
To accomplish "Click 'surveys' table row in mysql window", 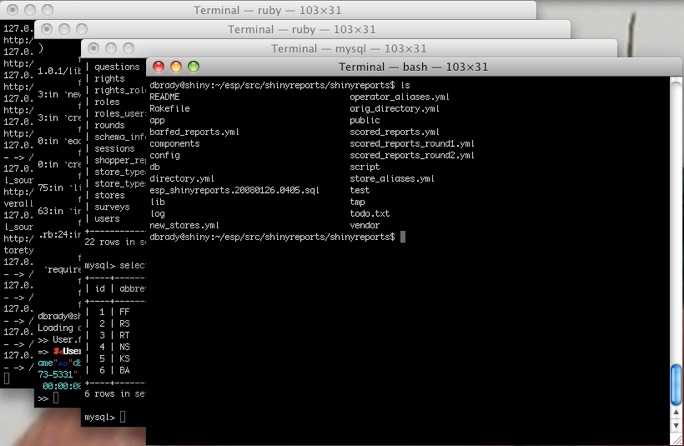I will pos(112,207).
